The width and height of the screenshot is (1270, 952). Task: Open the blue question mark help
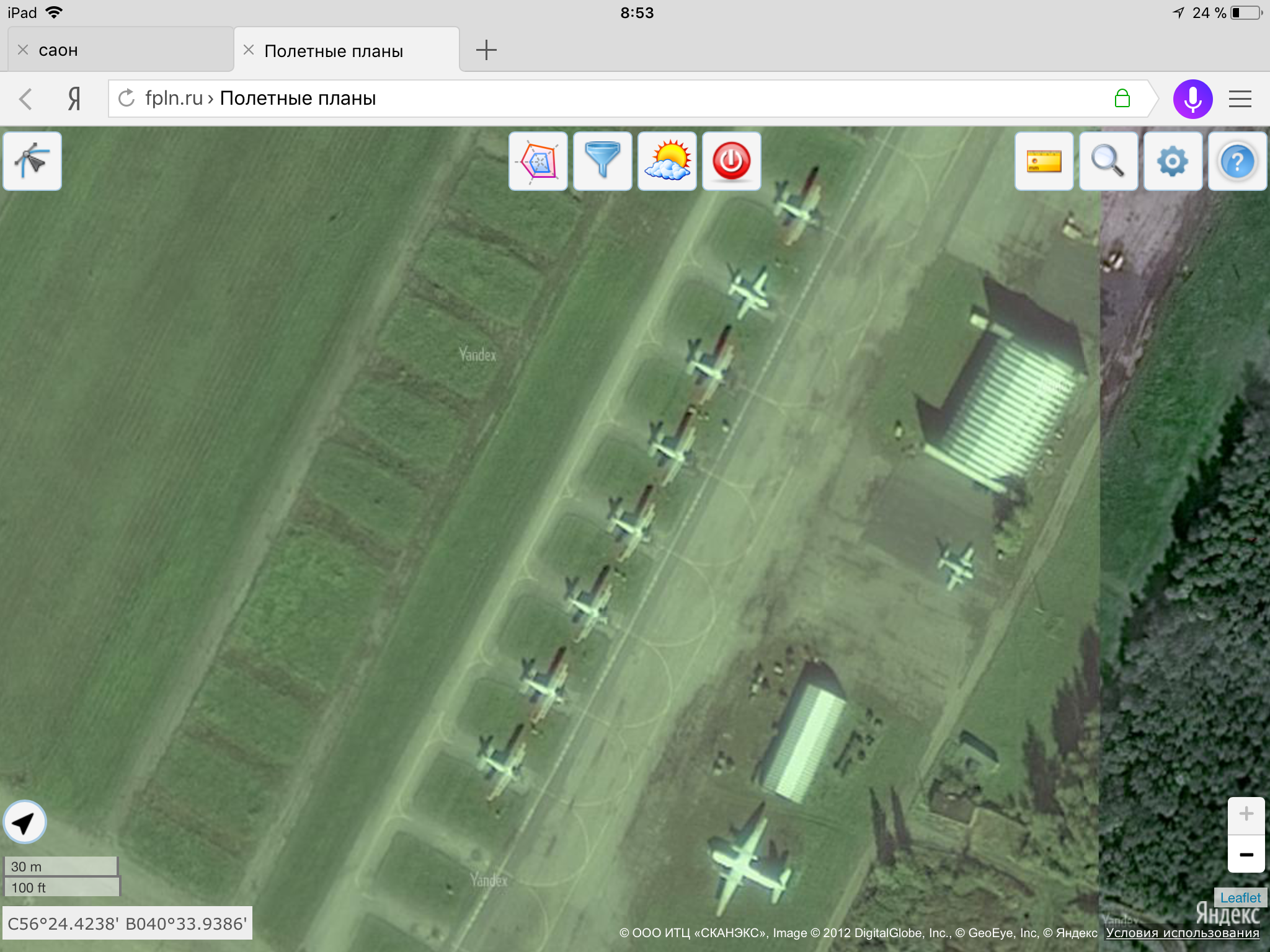pos(1237,161)
